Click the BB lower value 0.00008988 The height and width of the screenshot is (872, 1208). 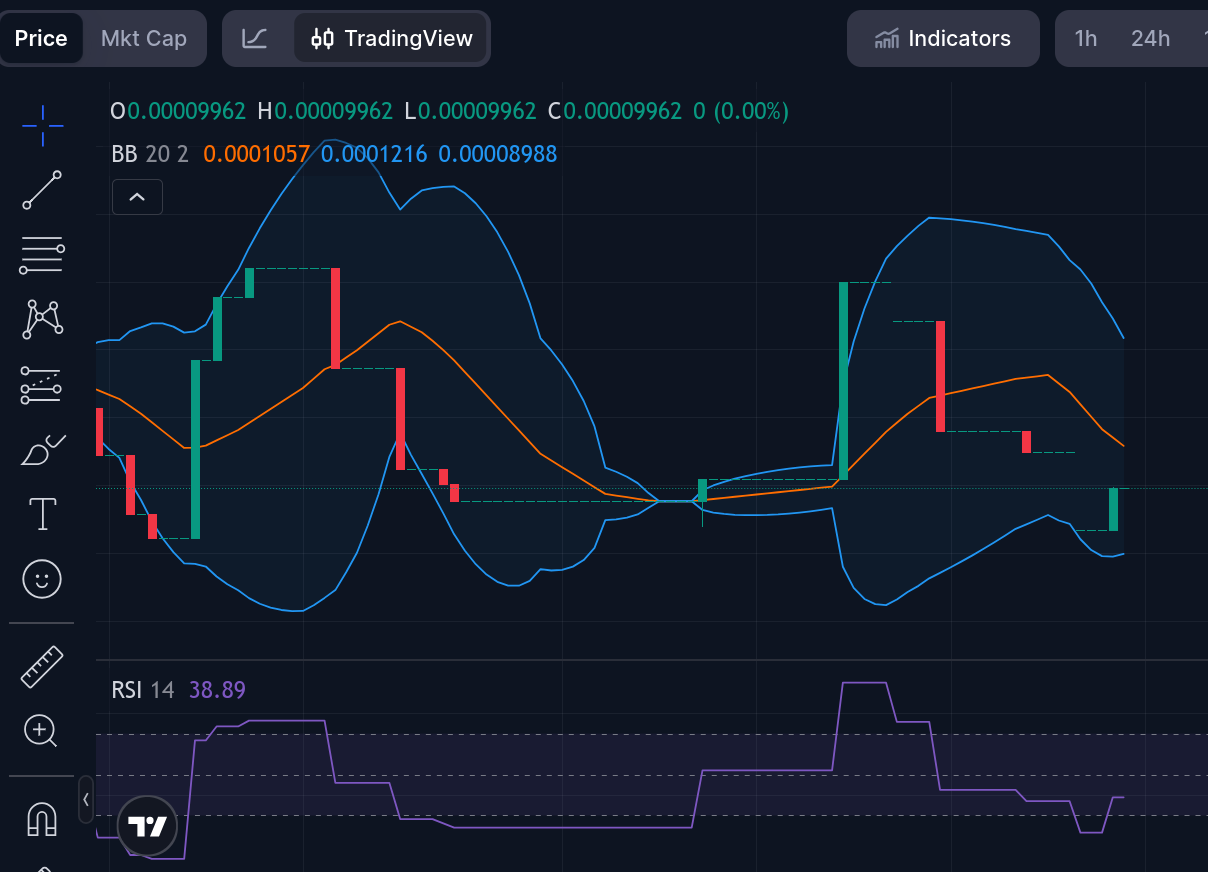coord(498,154)
